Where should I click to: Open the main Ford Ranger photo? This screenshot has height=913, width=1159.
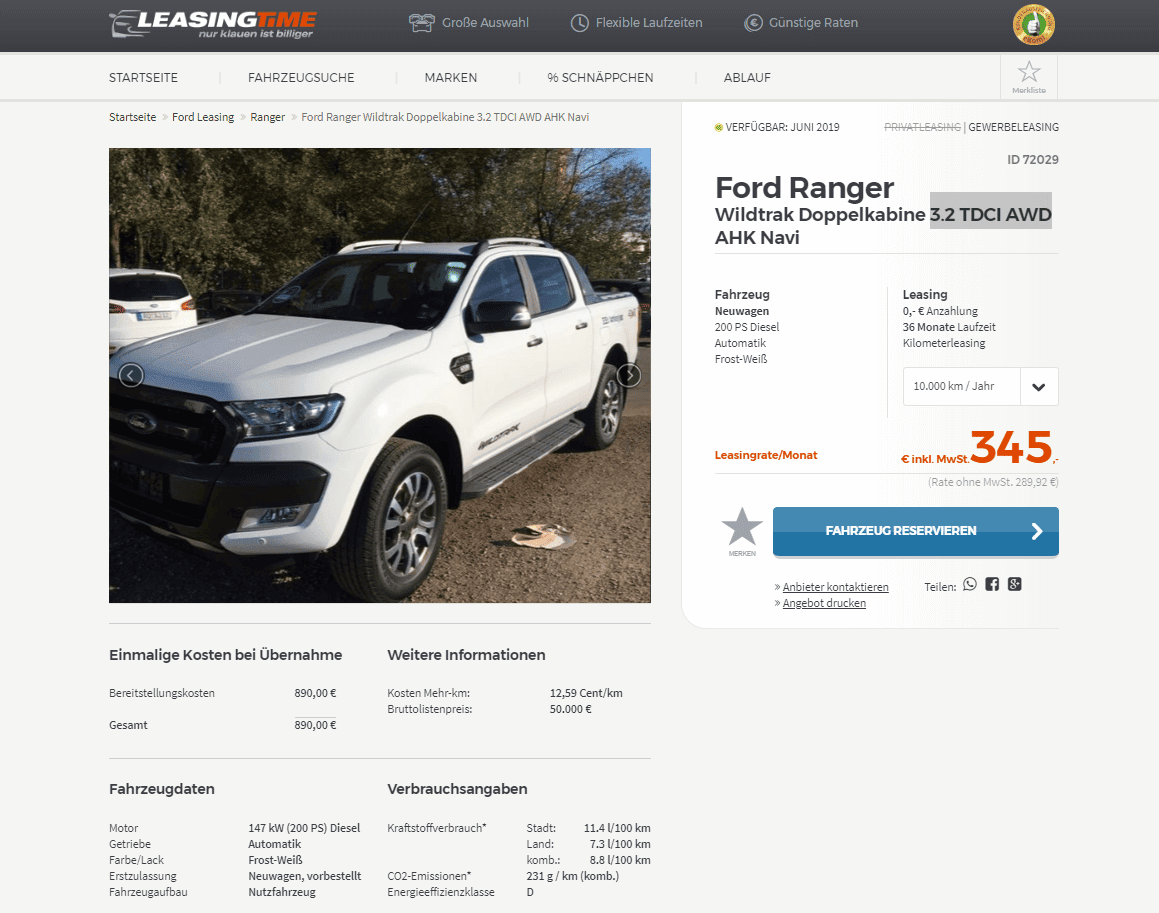[380, 376]
